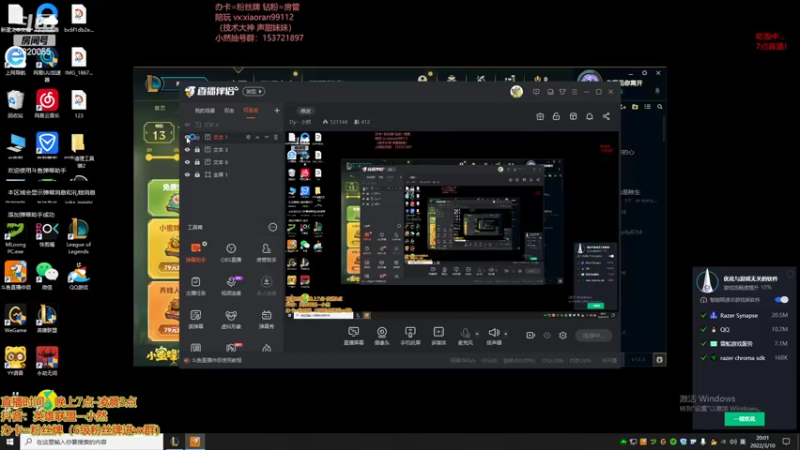Toggle the smart game acceleration switch
The image size is (800, 450).
781,299
